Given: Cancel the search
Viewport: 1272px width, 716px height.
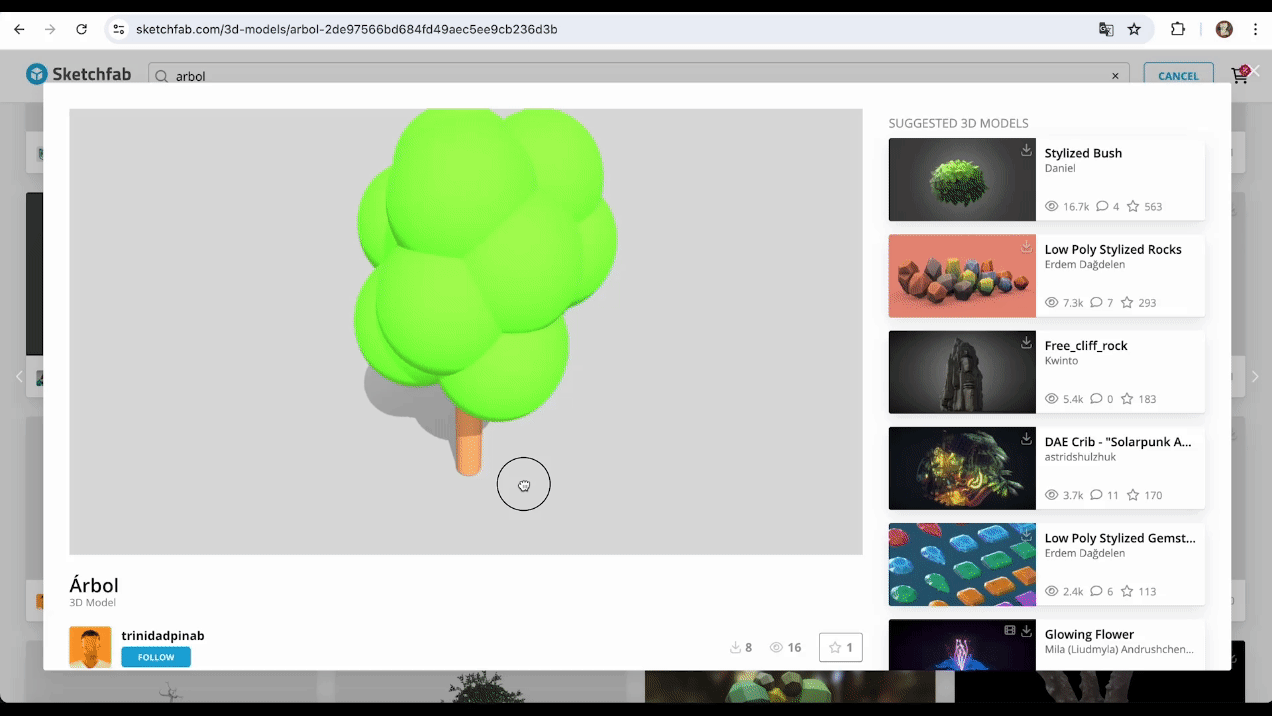Looking at the screenshot, I should 1177,76.
